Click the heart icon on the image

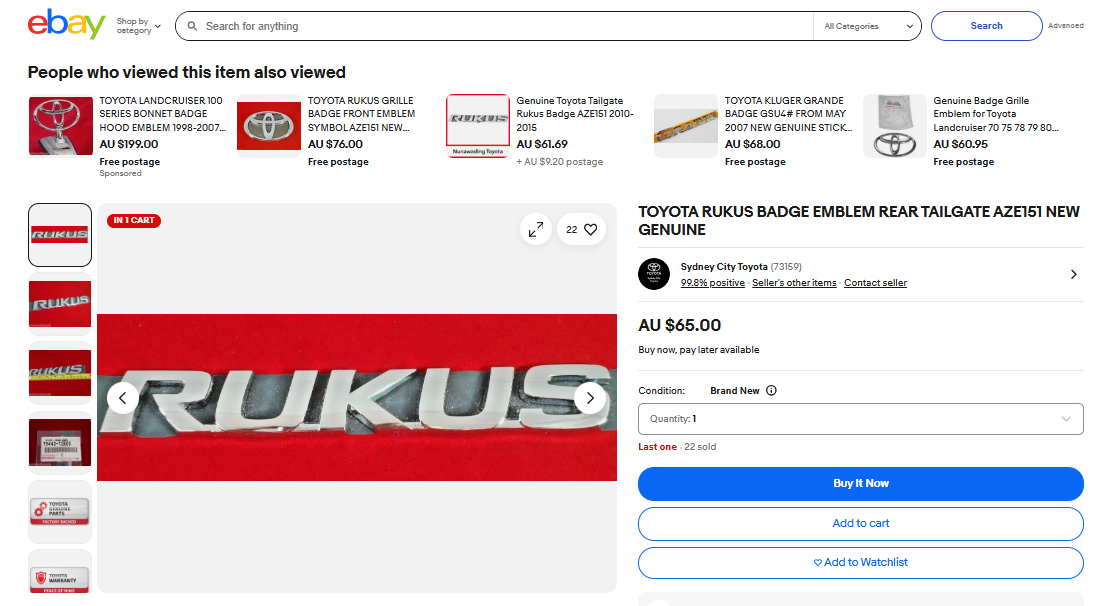(x=590, y=229)
